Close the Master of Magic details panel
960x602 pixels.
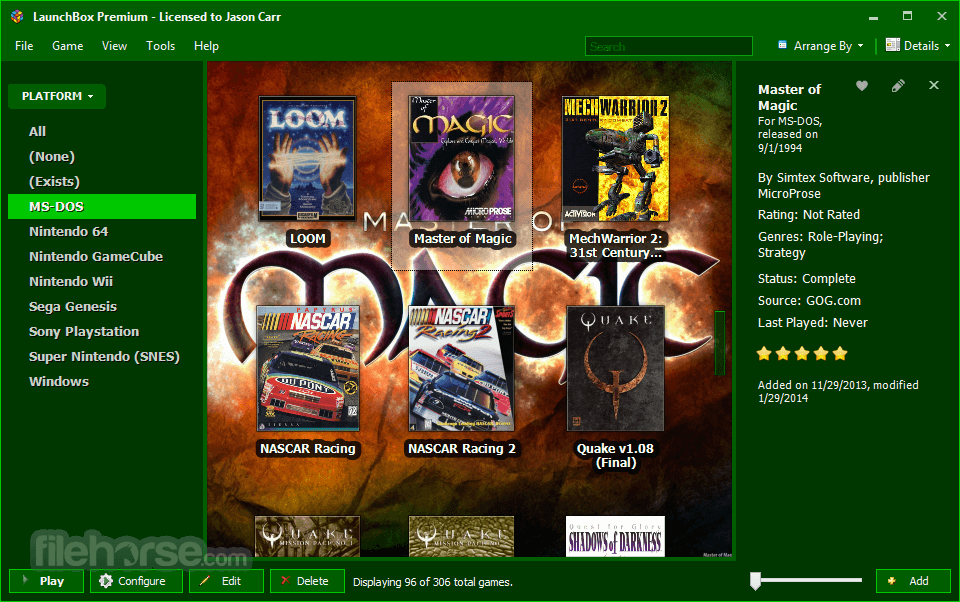[934, 86]
